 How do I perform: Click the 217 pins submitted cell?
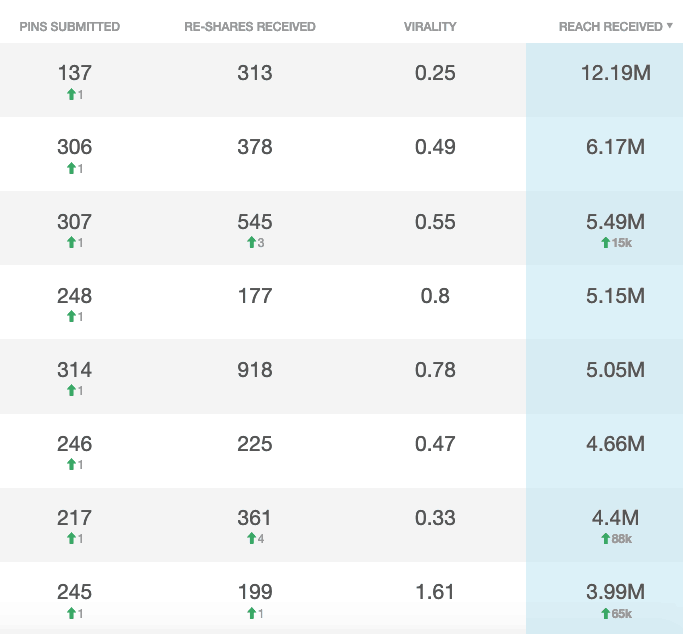[74, 518]
